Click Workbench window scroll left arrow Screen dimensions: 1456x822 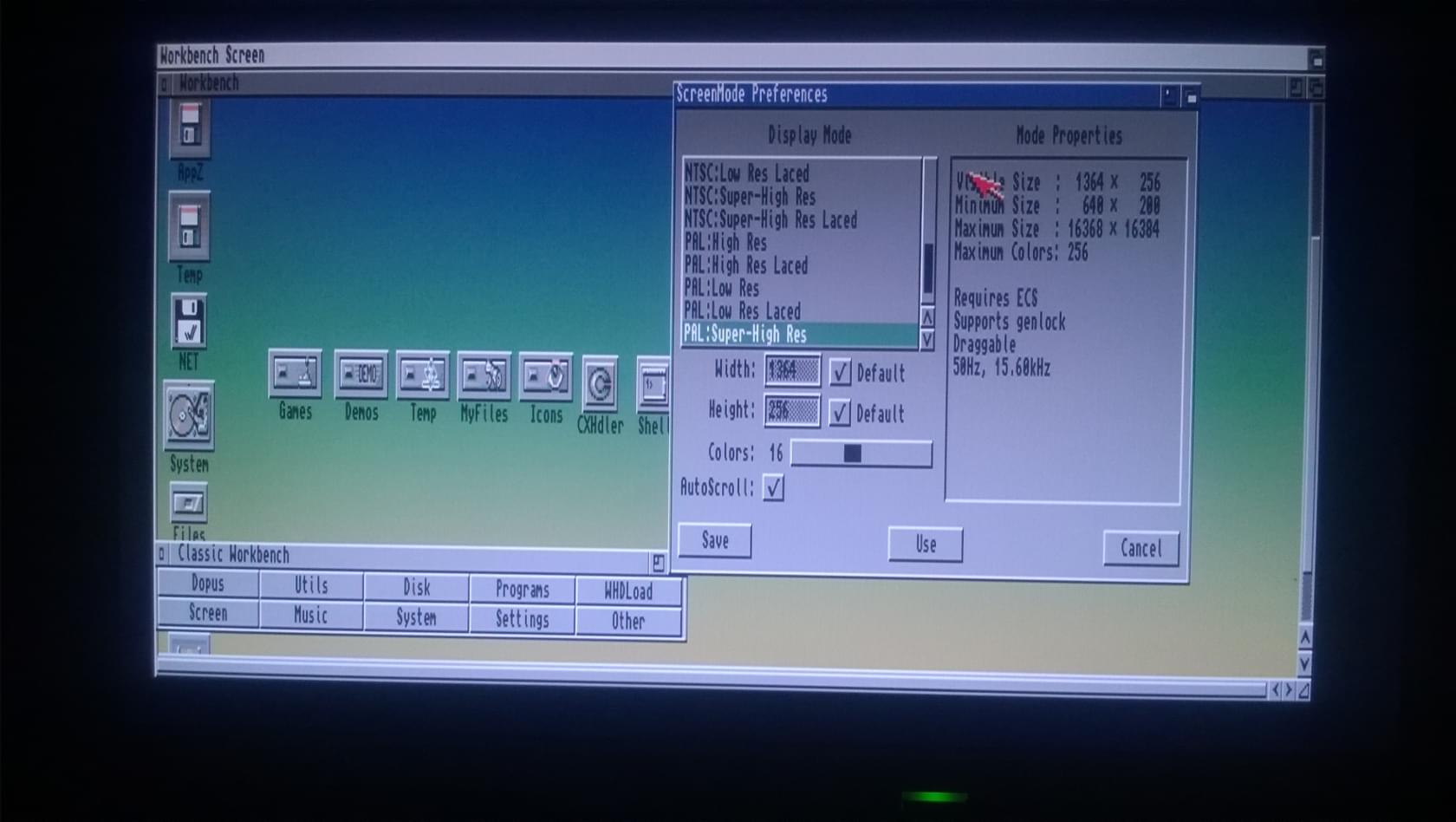point(1275,690)
